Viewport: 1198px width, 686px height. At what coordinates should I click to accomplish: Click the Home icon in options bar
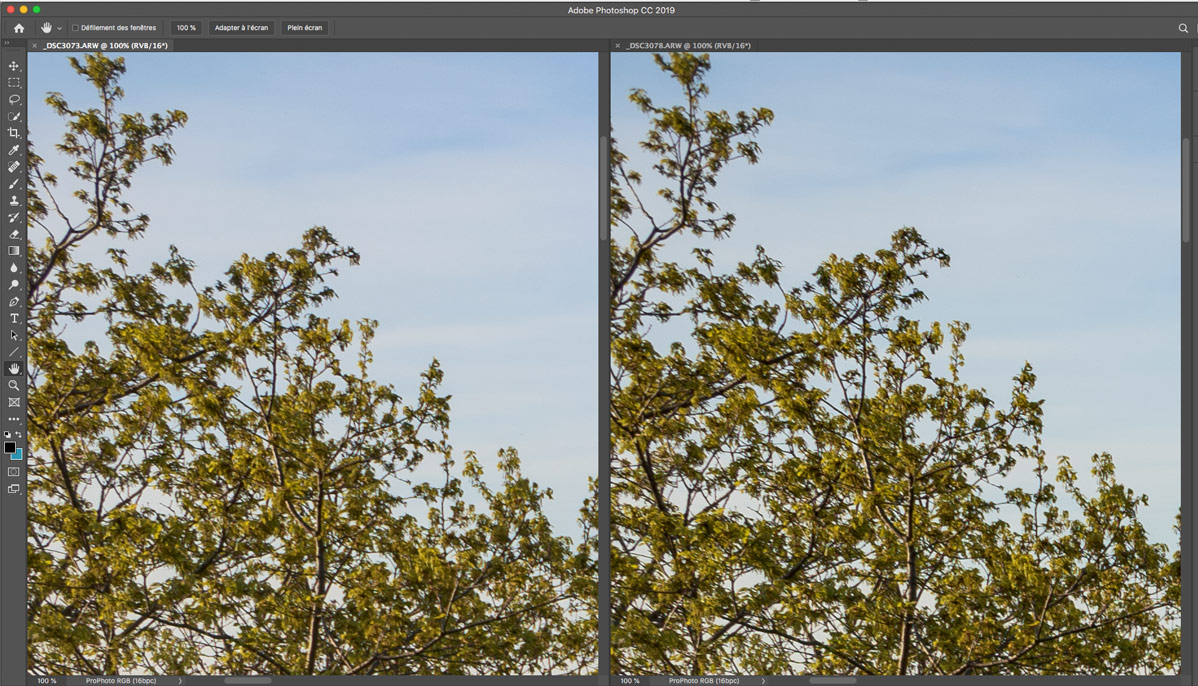pyautogui.click(x=19, y=28)
